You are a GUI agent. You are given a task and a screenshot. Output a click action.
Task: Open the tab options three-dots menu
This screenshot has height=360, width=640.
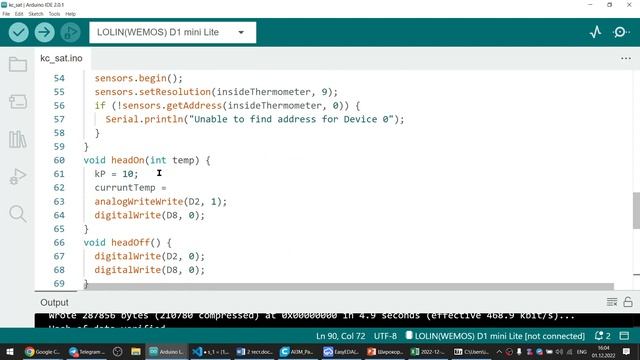[x=626, y=58]
